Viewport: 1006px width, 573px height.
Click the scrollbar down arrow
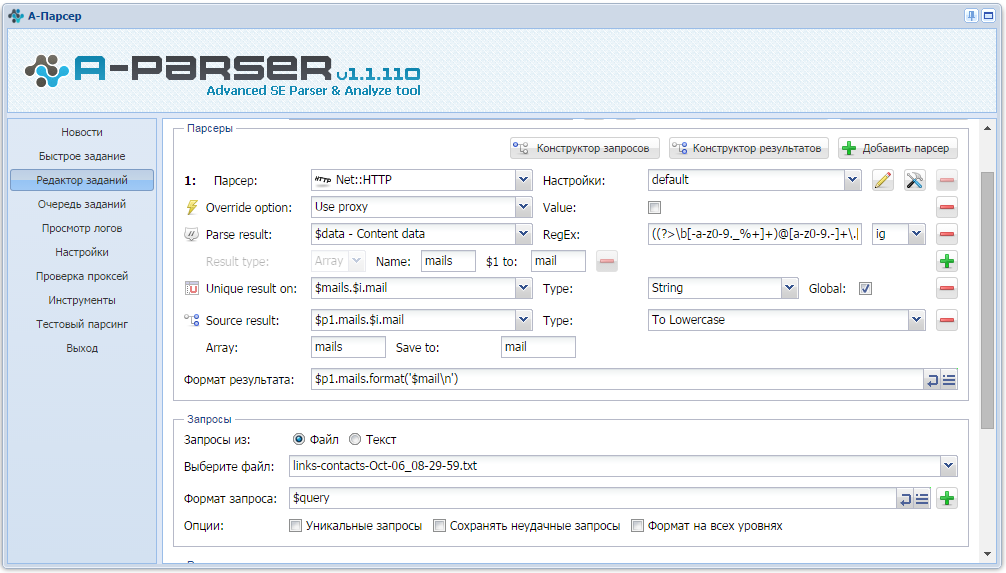click(x=987, y=554)
